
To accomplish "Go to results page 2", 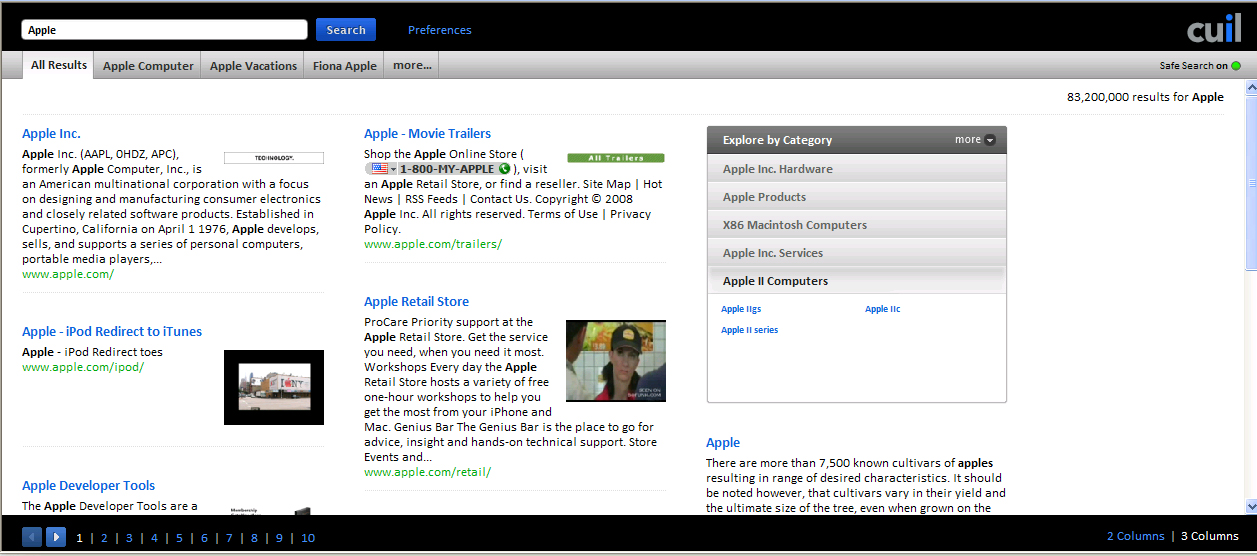I will (x=104, y=538).
